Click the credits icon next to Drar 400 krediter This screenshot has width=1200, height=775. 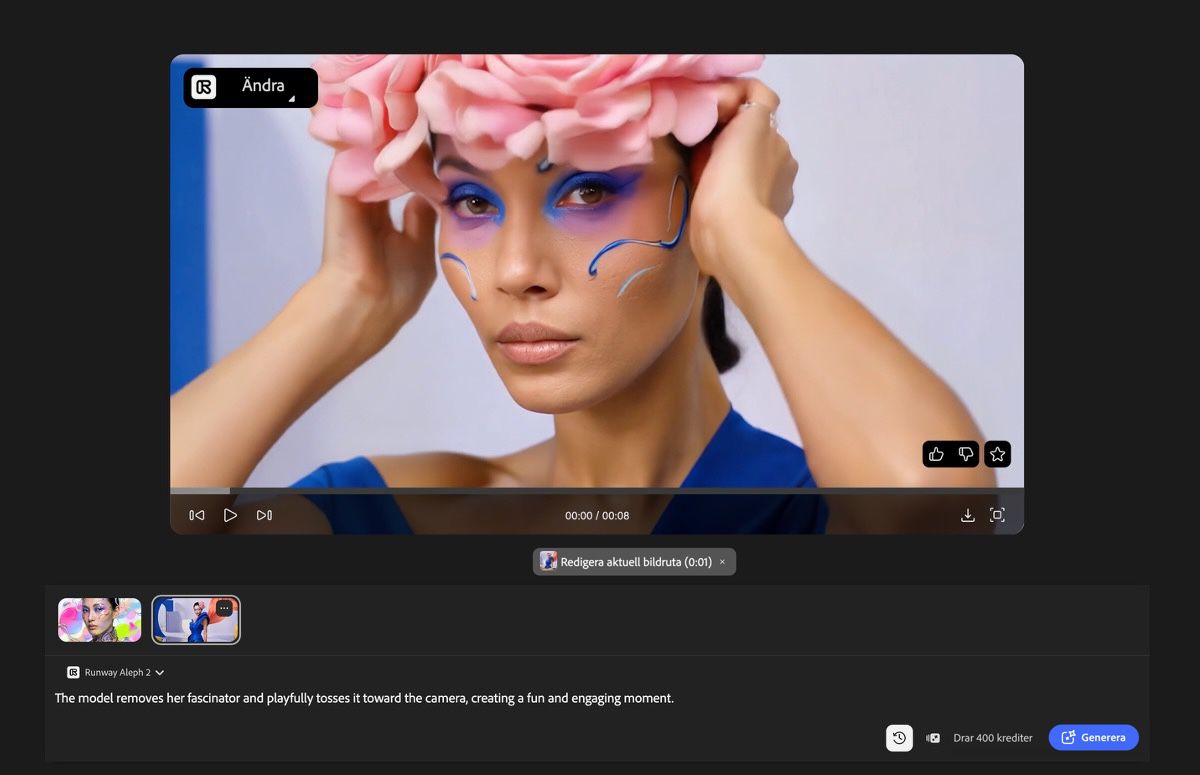tap(933, 738)
